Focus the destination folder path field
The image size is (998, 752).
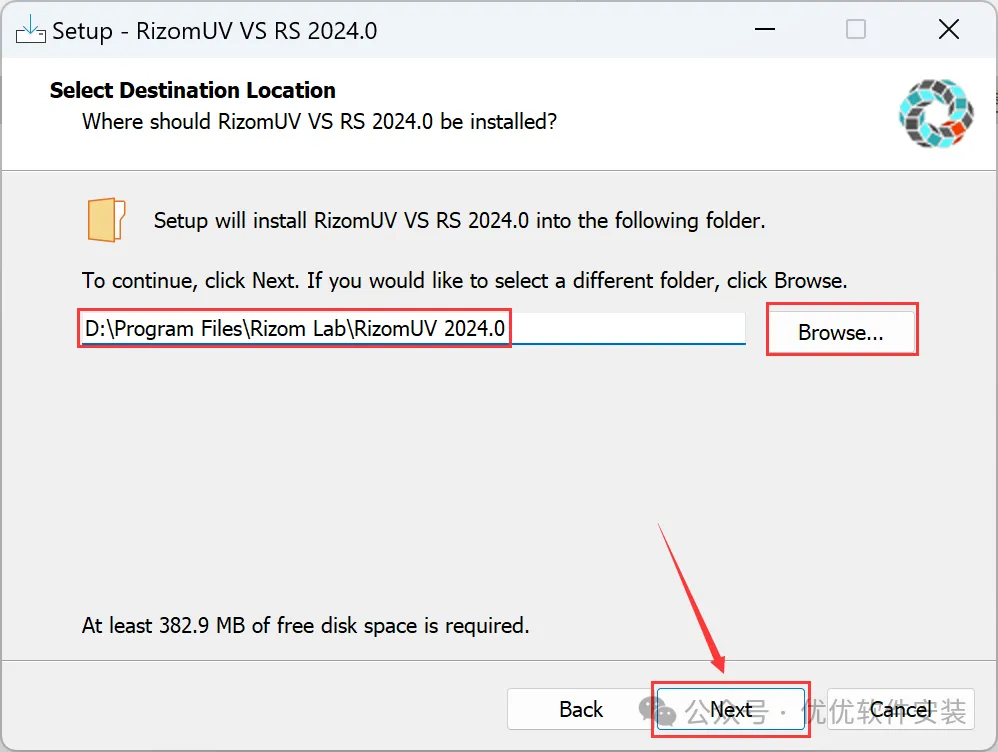[414, 329]
